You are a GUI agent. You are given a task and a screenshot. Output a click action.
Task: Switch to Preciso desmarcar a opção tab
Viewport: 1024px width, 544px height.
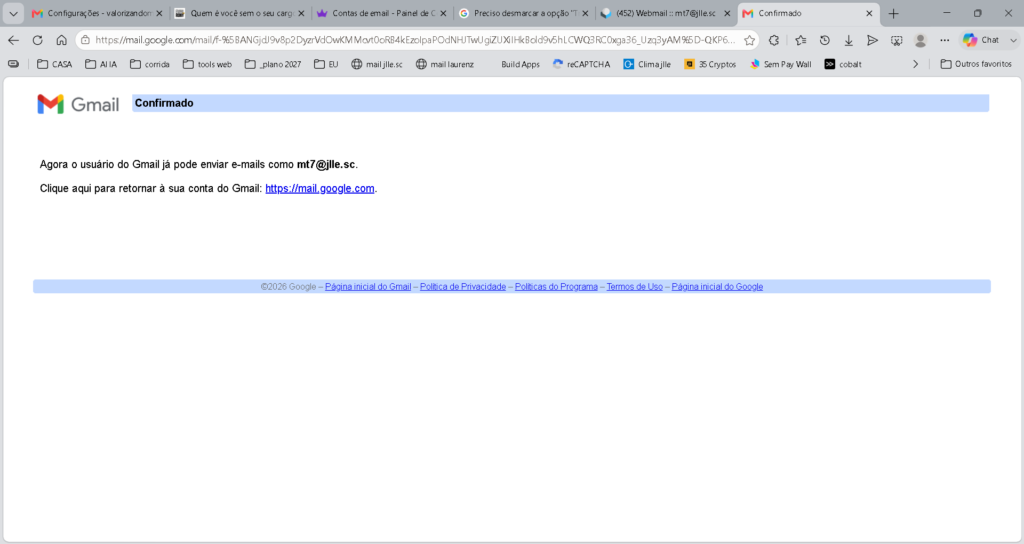pyautogui.click(x=524, y=13)
